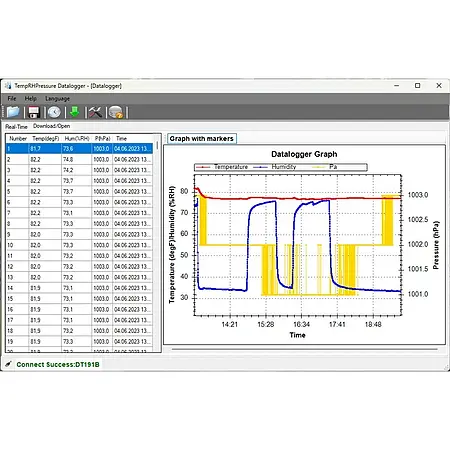
Task: Click the app icon in title bar
Action: (8, 86)
